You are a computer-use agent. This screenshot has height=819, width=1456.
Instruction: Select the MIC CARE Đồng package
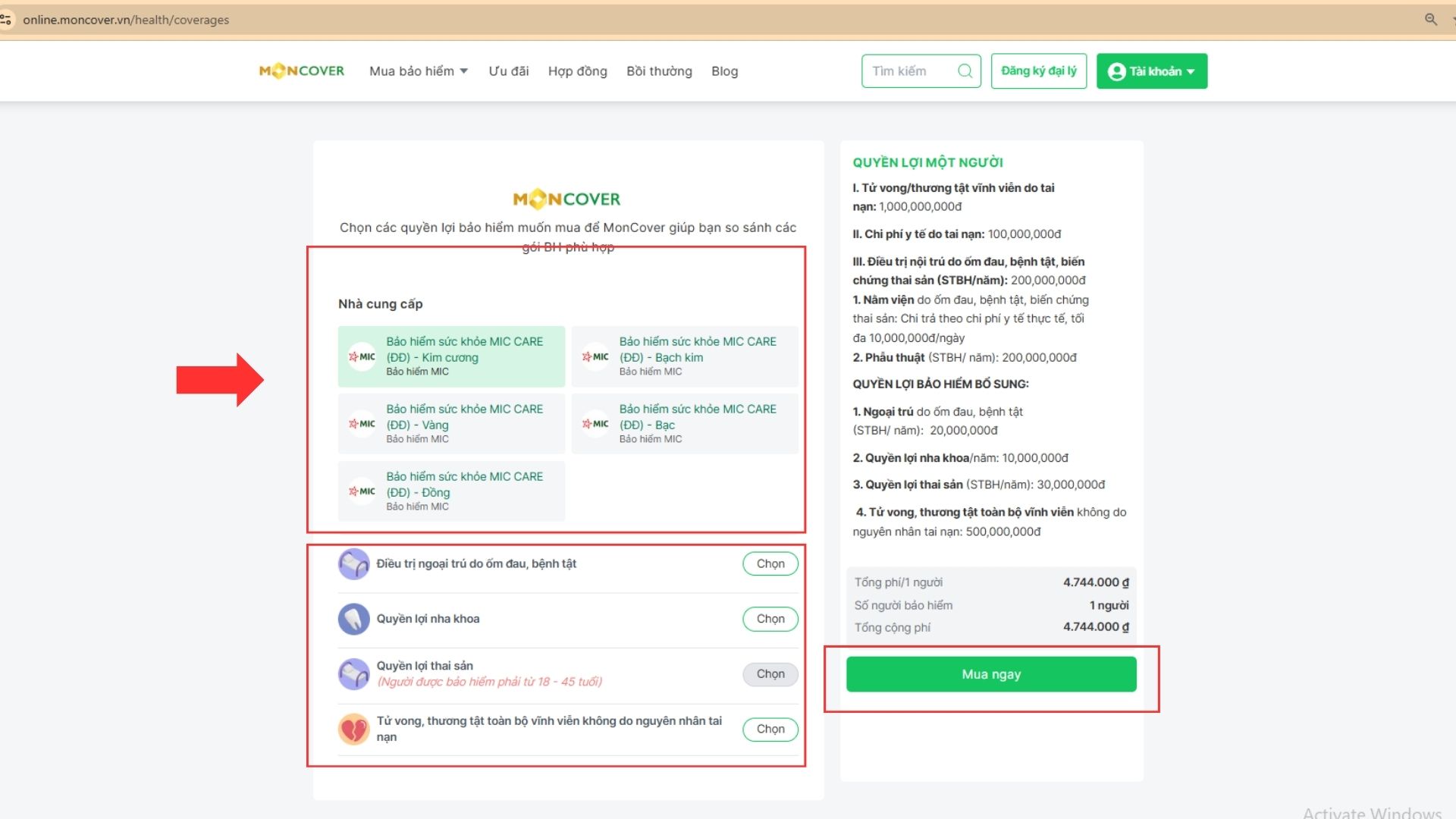click(451, 491)
